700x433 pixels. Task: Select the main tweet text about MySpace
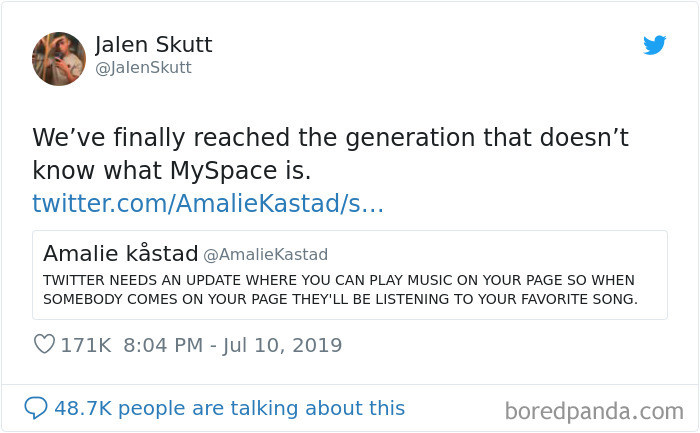[x=330, y=154]
